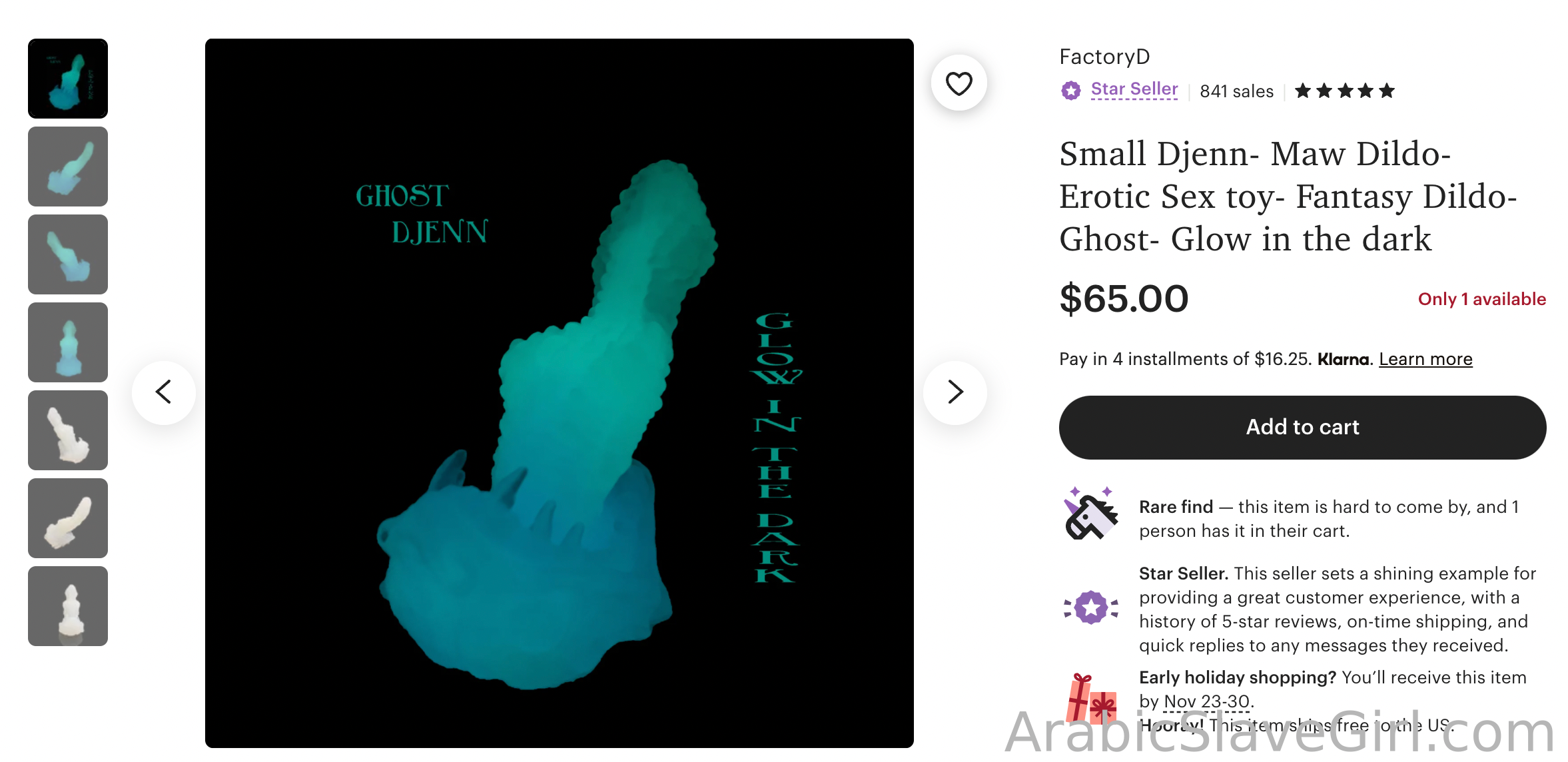Click the Rare find unicorn icon

click(x=1091, y=514)
